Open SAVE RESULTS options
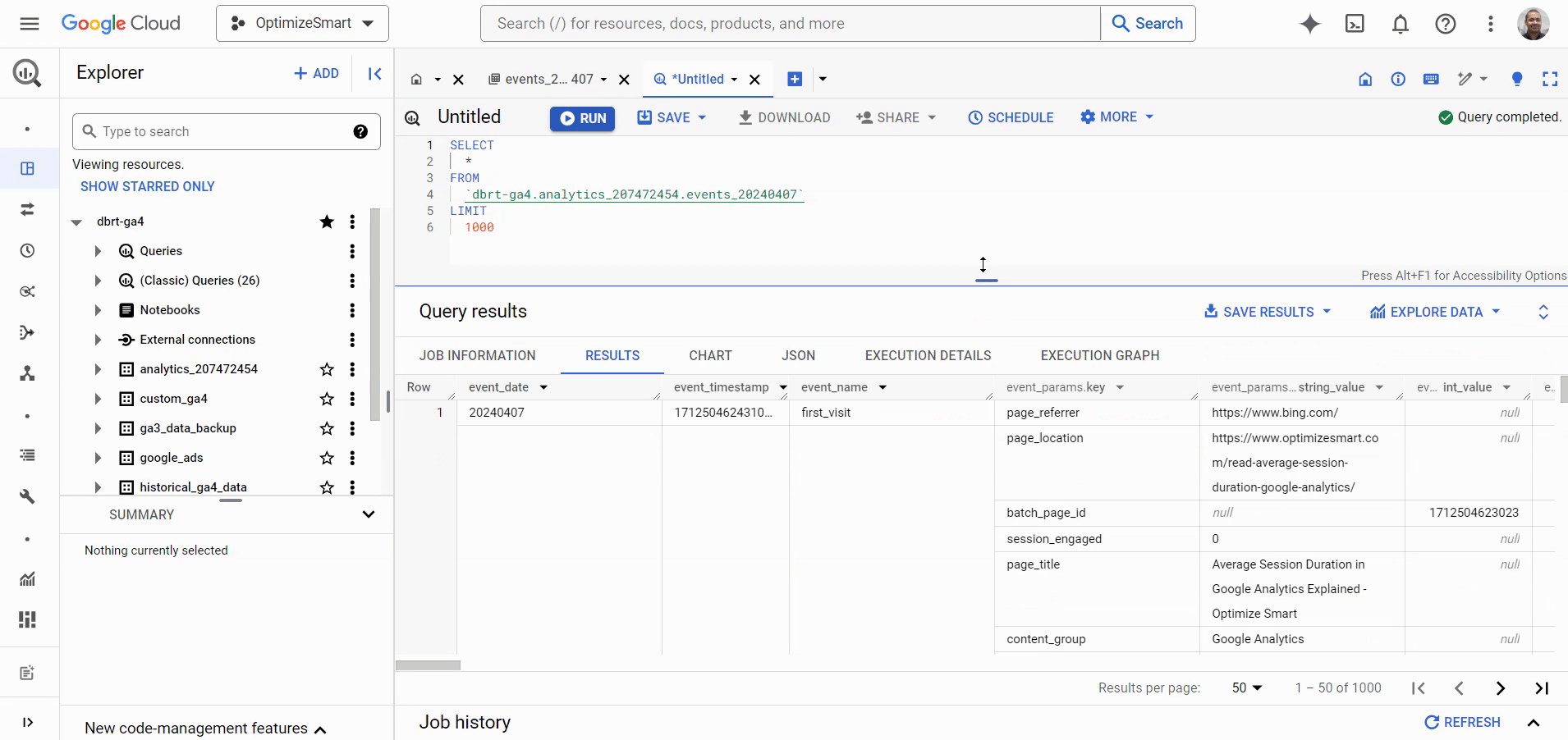The height and width of the screenshot is (740, 1568). (x=1267, y=312)
